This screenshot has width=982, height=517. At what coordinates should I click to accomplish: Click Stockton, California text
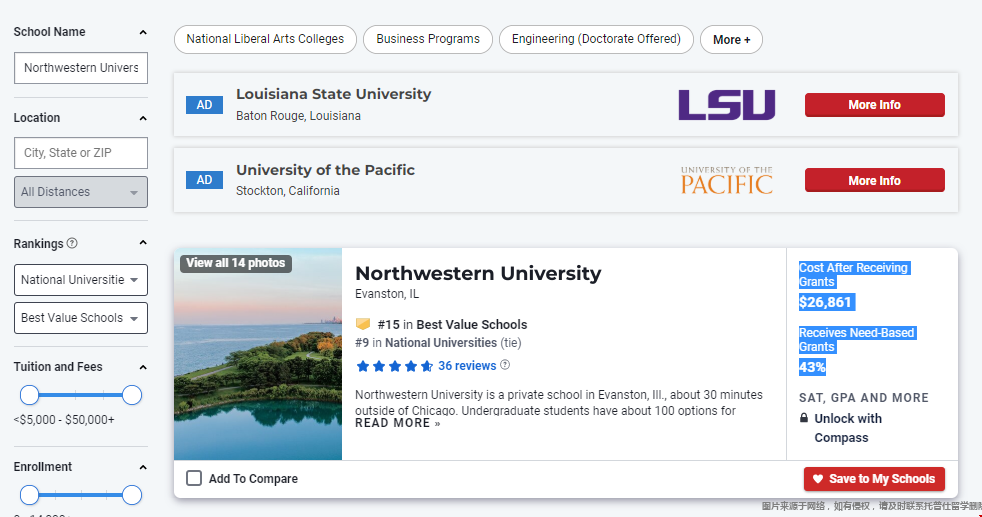click(x=287, y=191)
